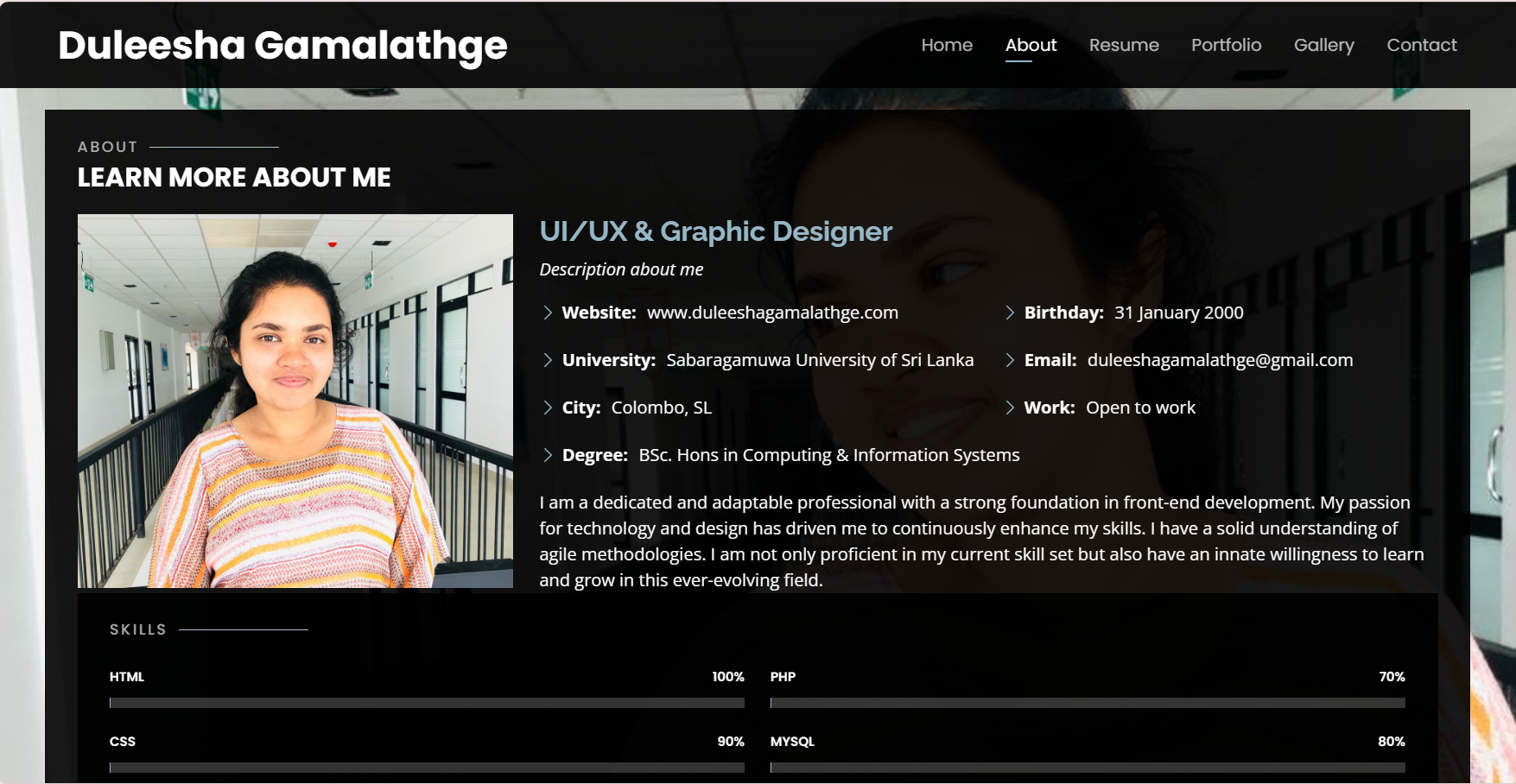Go to the Resume section

tap(1124, 45)
